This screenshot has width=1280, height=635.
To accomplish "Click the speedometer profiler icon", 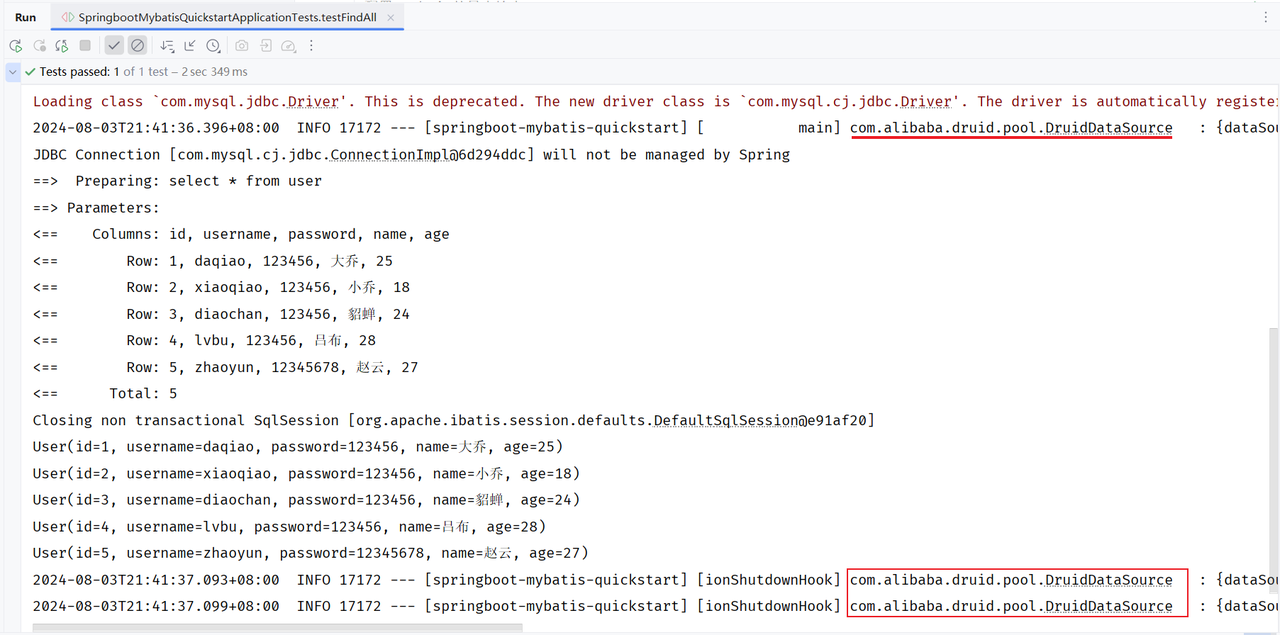I will pyautogui.click(x=289, y=46).
